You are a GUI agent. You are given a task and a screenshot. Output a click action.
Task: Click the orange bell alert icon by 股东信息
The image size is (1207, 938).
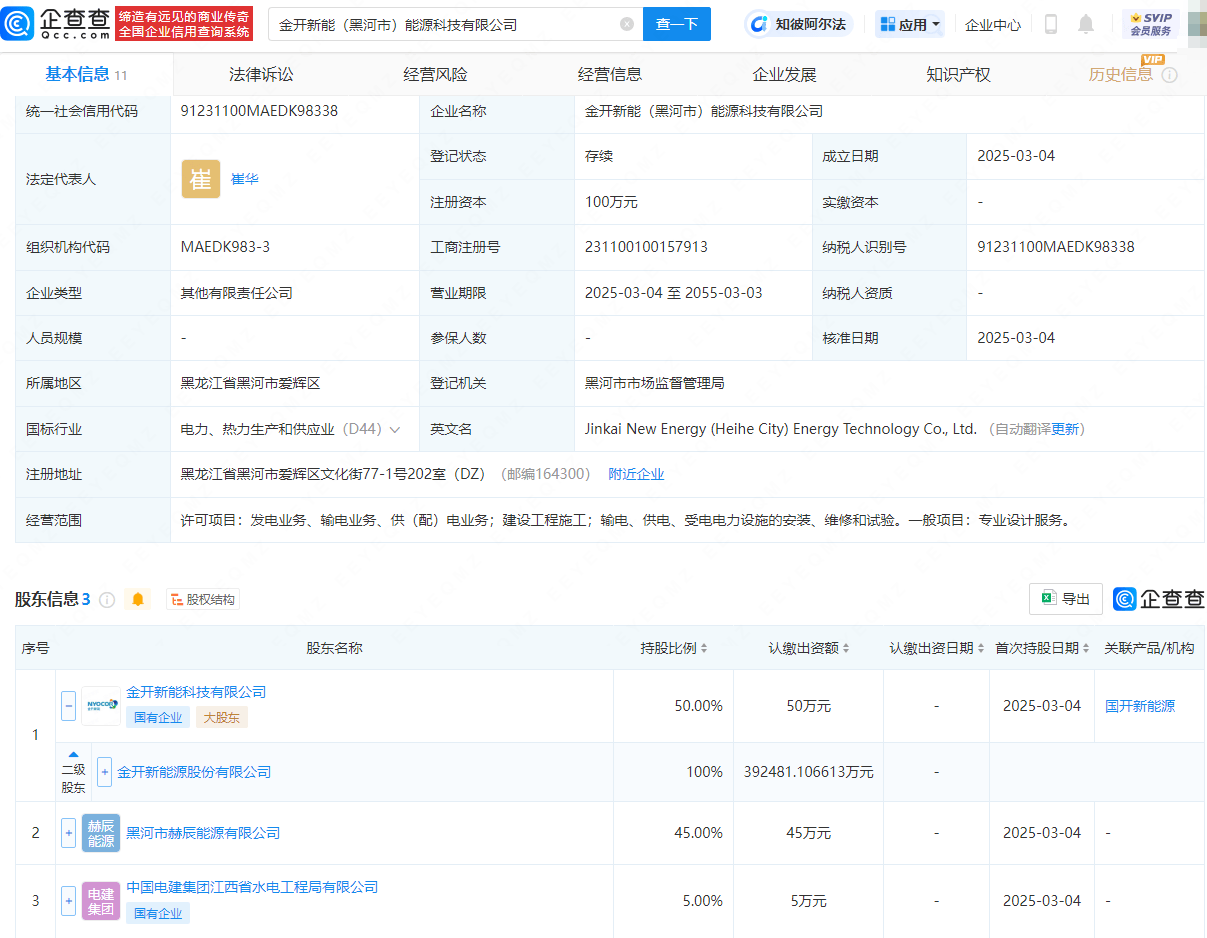[x=138, y=599]
